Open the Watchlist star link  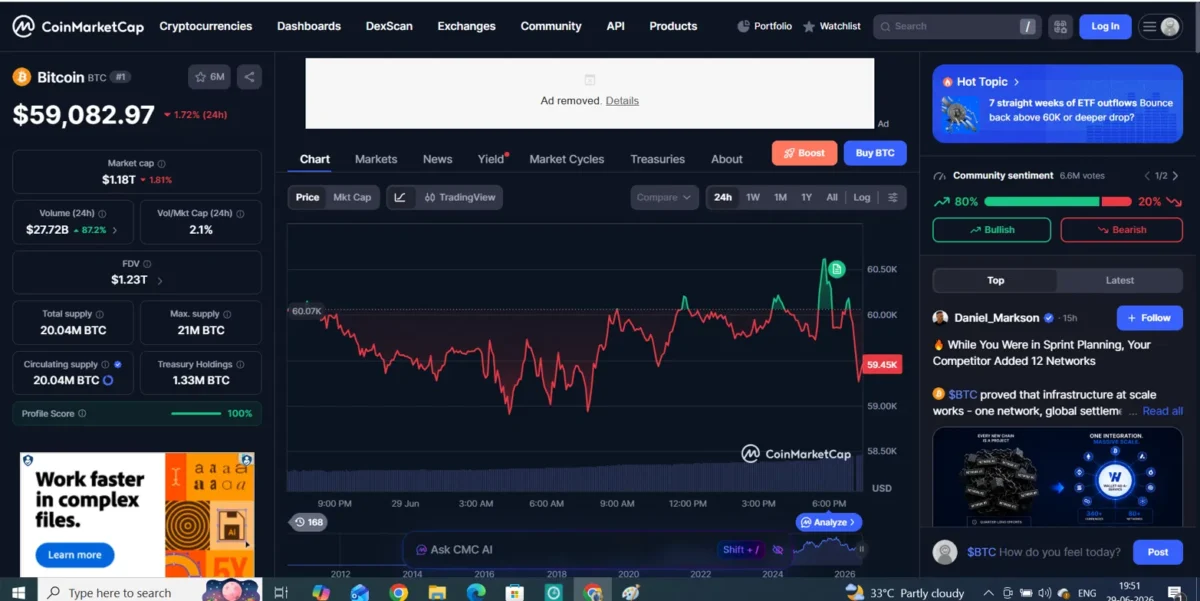coord(832,26)
